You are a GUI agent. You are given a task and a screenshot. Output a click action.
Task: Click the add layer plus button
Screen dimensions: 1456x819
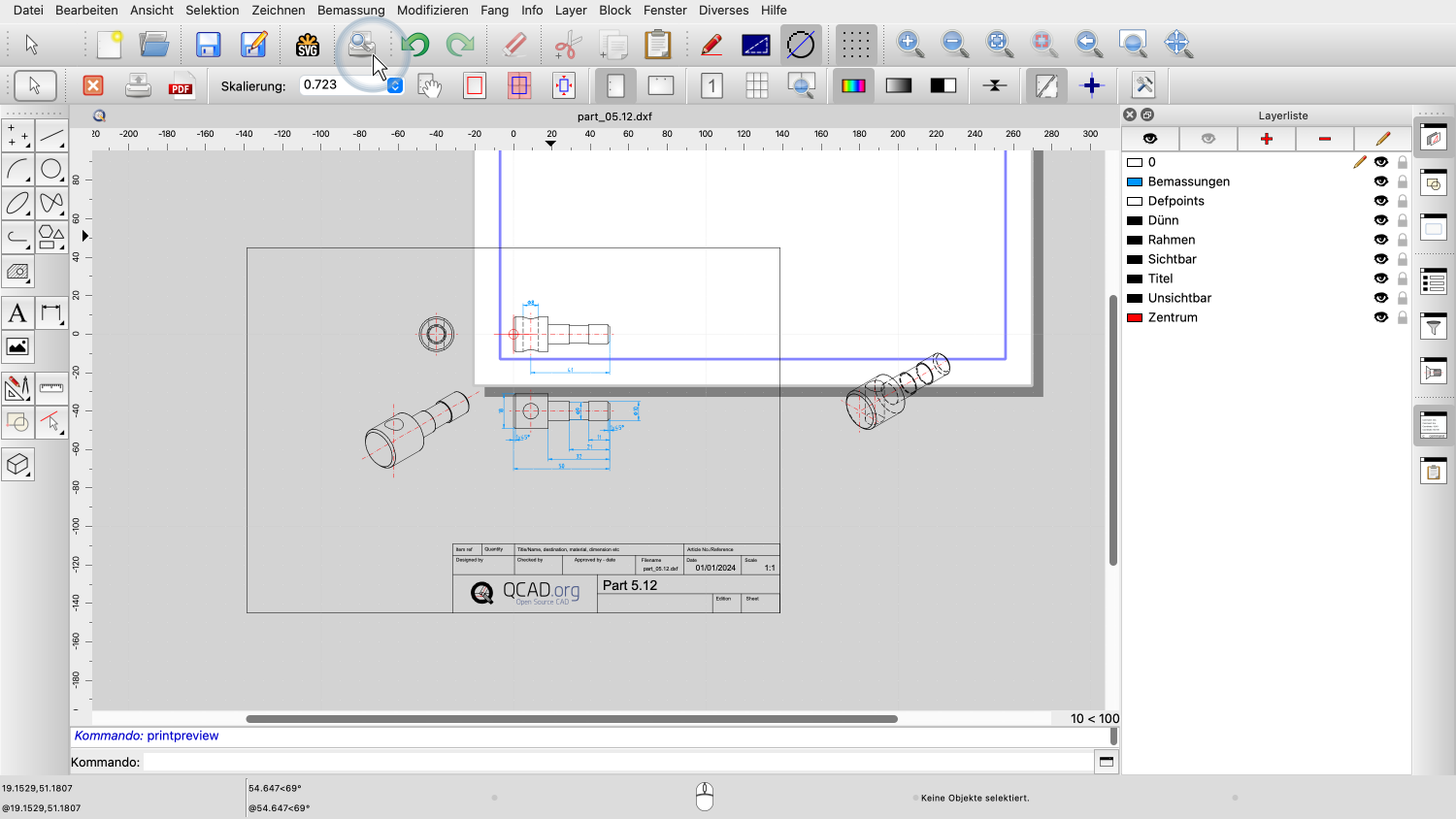pos(1266,139)
